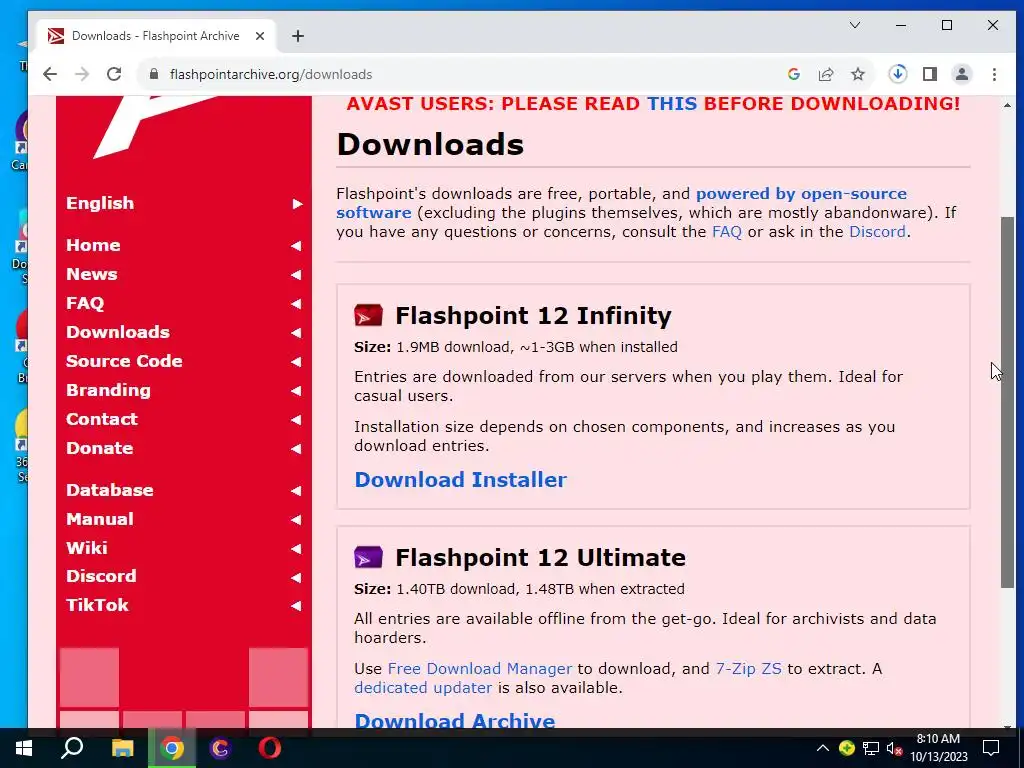Image resolution: width=1024 pixels, height=768 pixels.
Task: Open the Windows Start menu
Action: click(24, 748)
